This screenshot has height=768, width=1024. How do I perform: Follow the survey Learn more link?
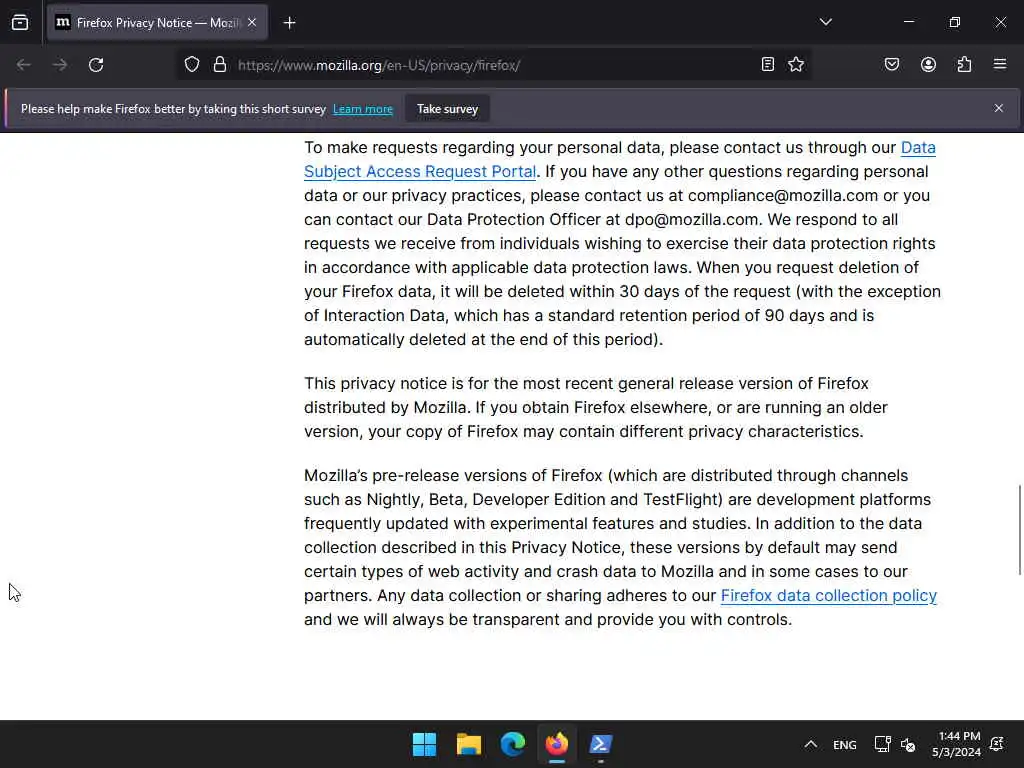click(362, 109)
